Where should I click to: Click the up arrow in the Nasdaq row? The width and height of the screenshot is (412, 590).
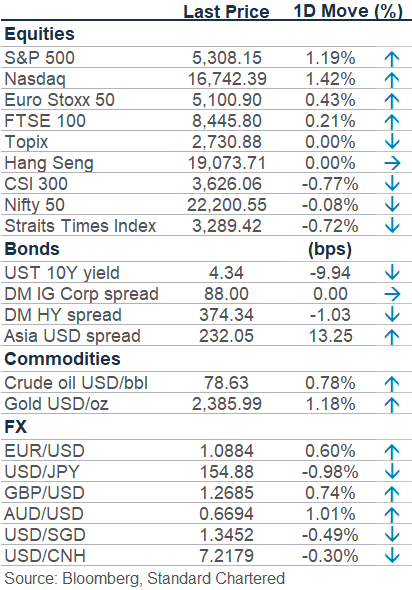pos(392,79)
